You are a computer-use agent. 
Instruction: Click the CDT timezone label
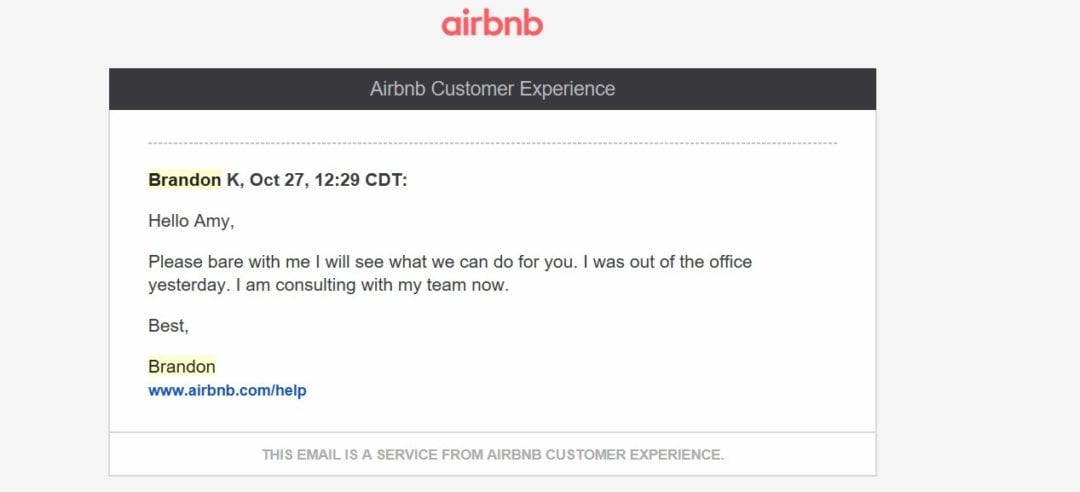(386, 180)
